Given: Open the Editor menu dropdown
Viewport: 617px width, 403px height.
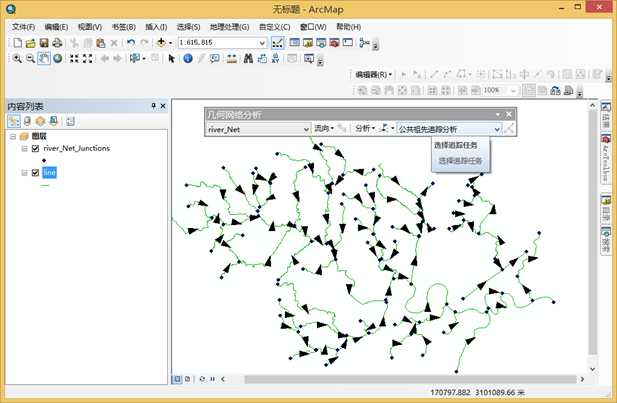Looking at the screenshot, I should tap(373, 74).
